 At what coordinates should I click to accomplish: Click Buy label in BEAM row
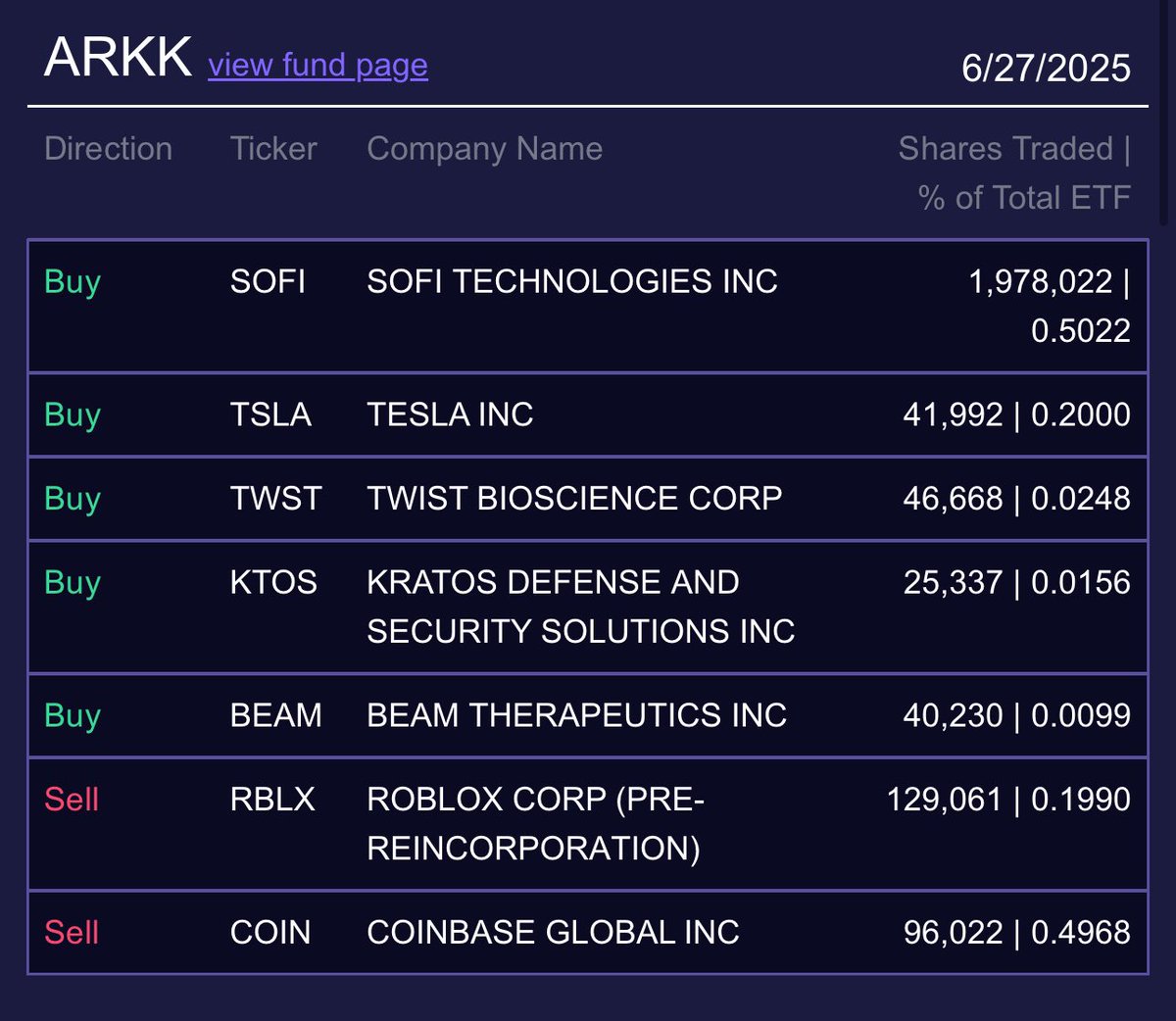(x=73, y=717)
